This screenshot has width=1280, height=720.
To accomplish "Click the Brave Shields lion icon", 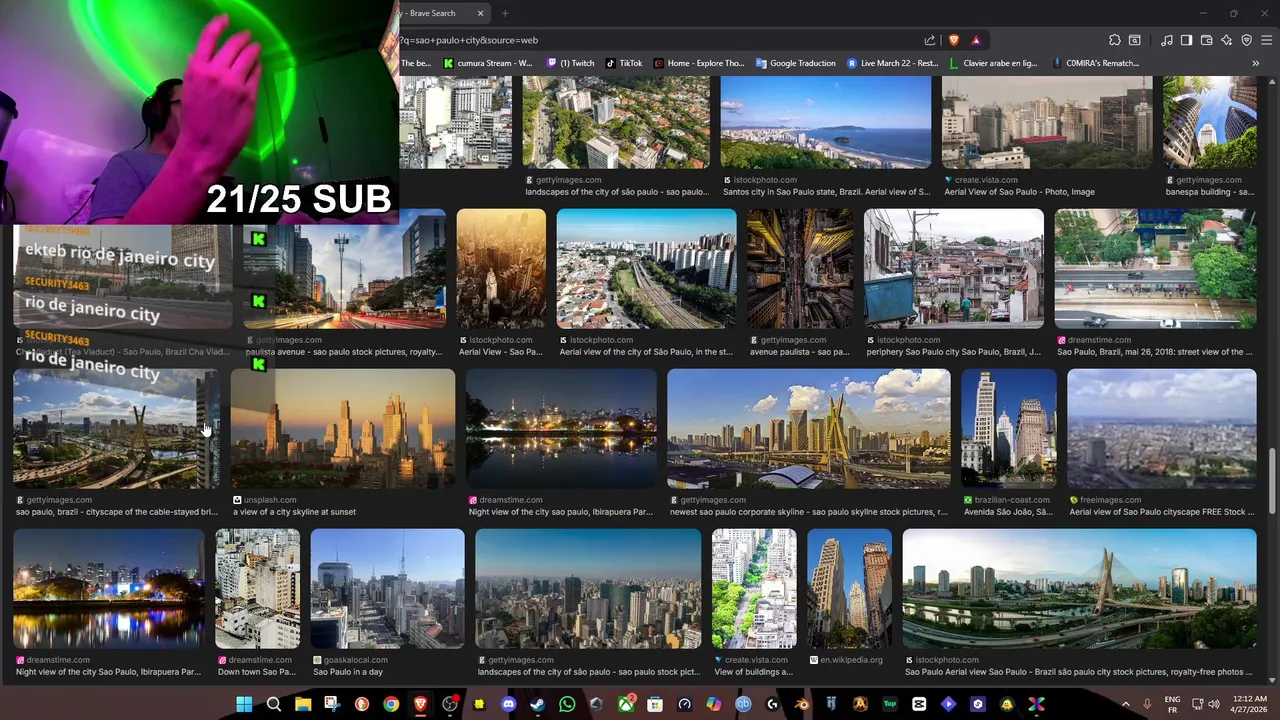I will click(x=953, y=40).
